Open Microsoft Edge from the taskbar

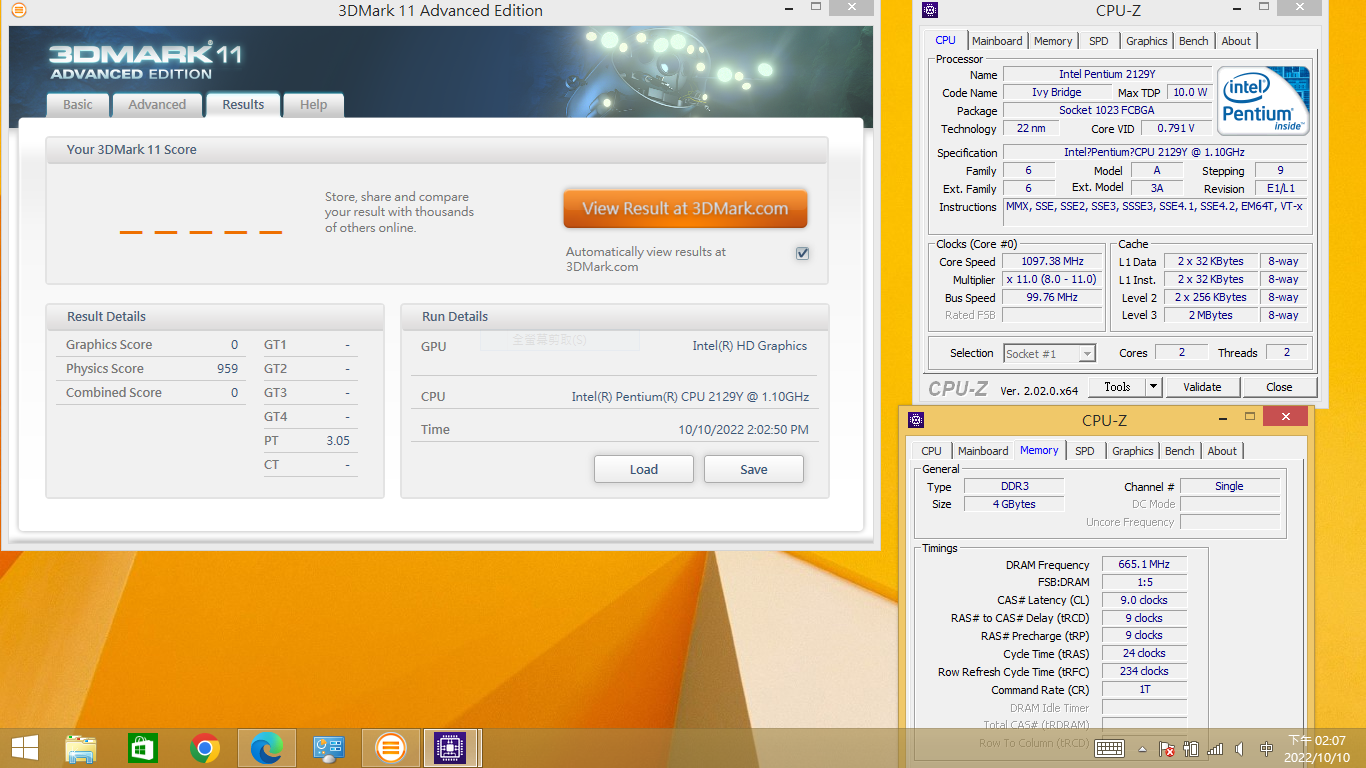click(x=267, y=748)
